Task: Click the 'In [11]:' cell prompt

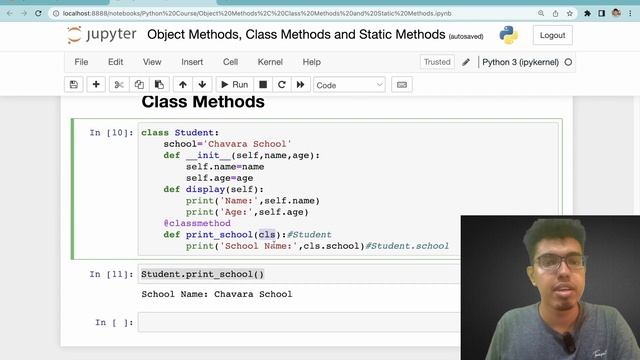Action: coord(111,274)
